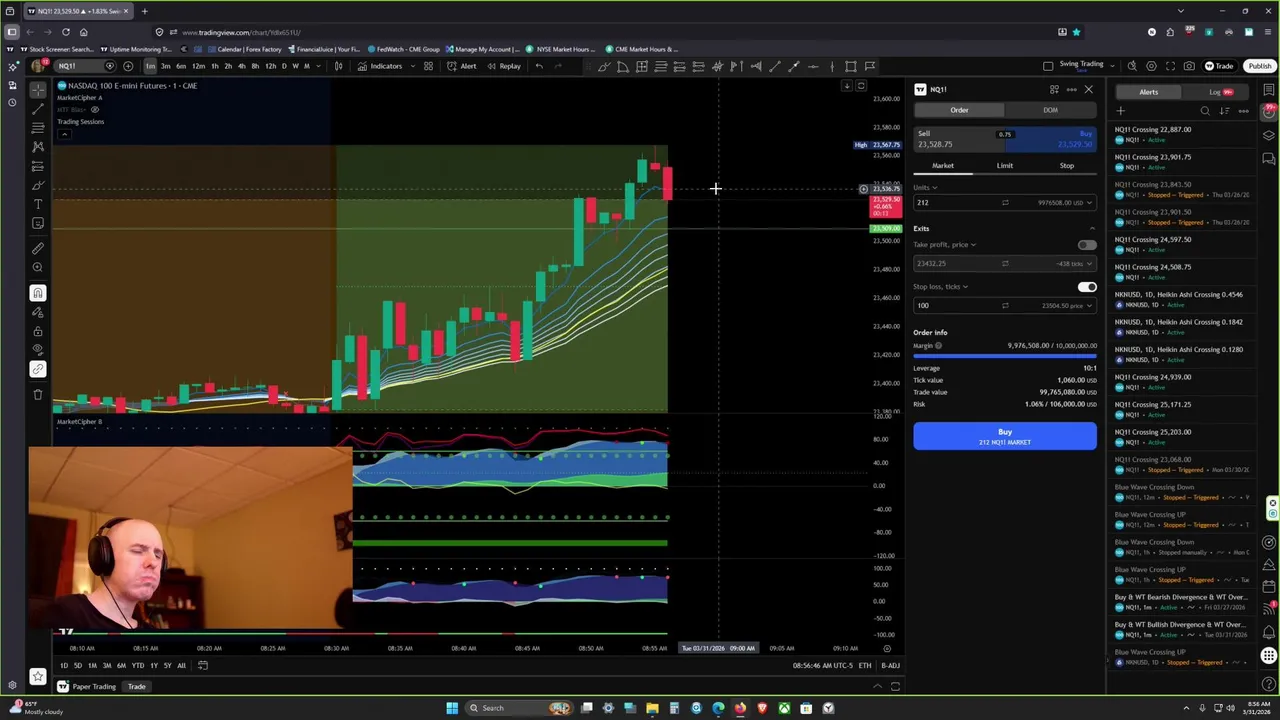The image size is (1280, 720).
Task: Switch to the Order tab
Action: point(959,110)
